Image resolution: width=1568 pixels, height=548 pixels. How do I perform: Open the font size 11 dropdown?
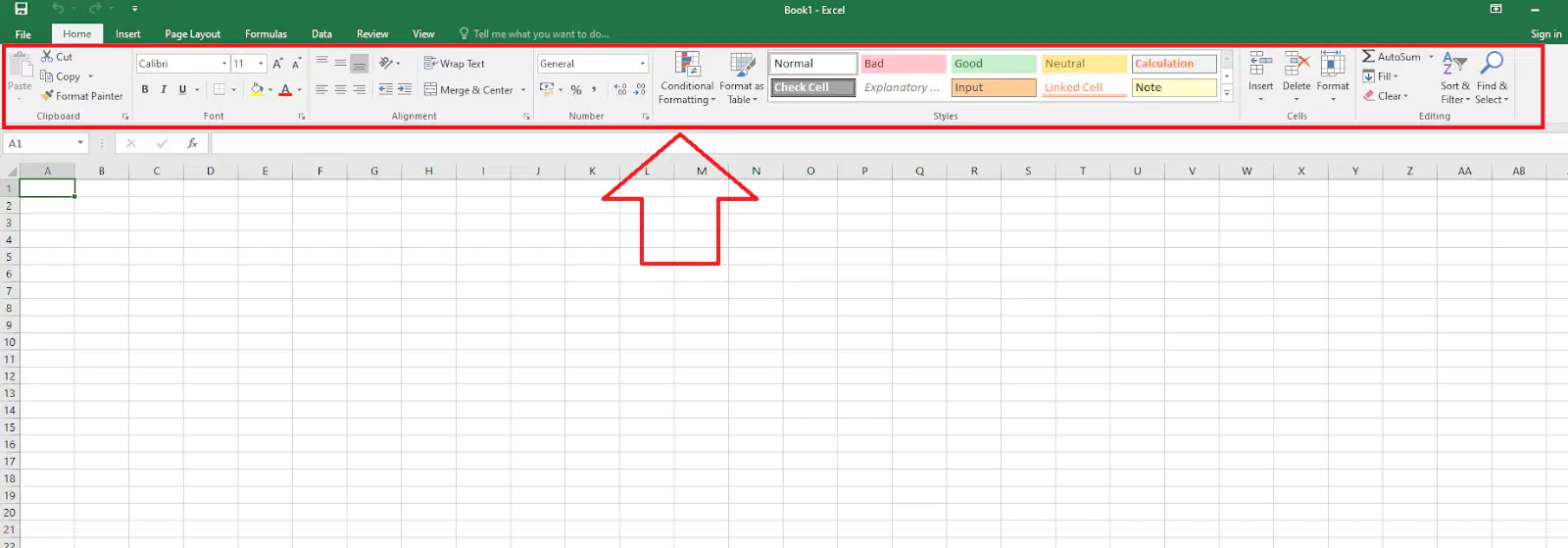pos(261,64)
